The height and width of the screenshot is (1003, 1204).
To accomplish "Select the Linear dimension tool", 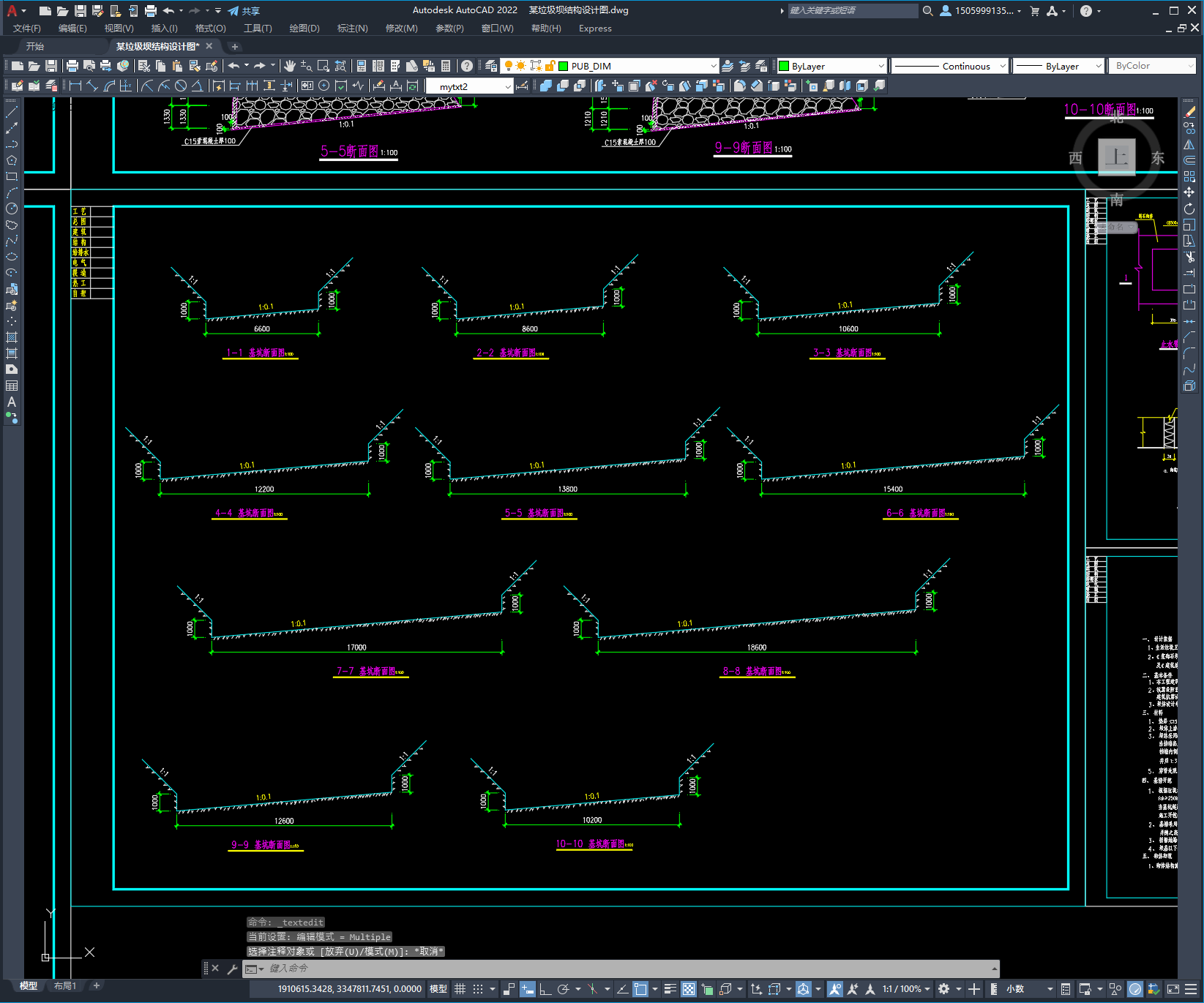I will 75,86.
